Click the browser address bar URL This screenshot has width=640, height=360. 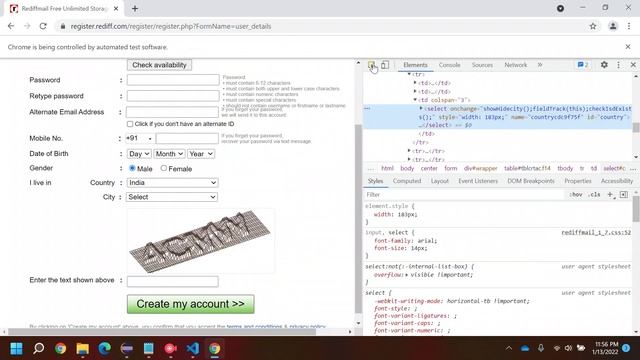(x=171, y=26)
